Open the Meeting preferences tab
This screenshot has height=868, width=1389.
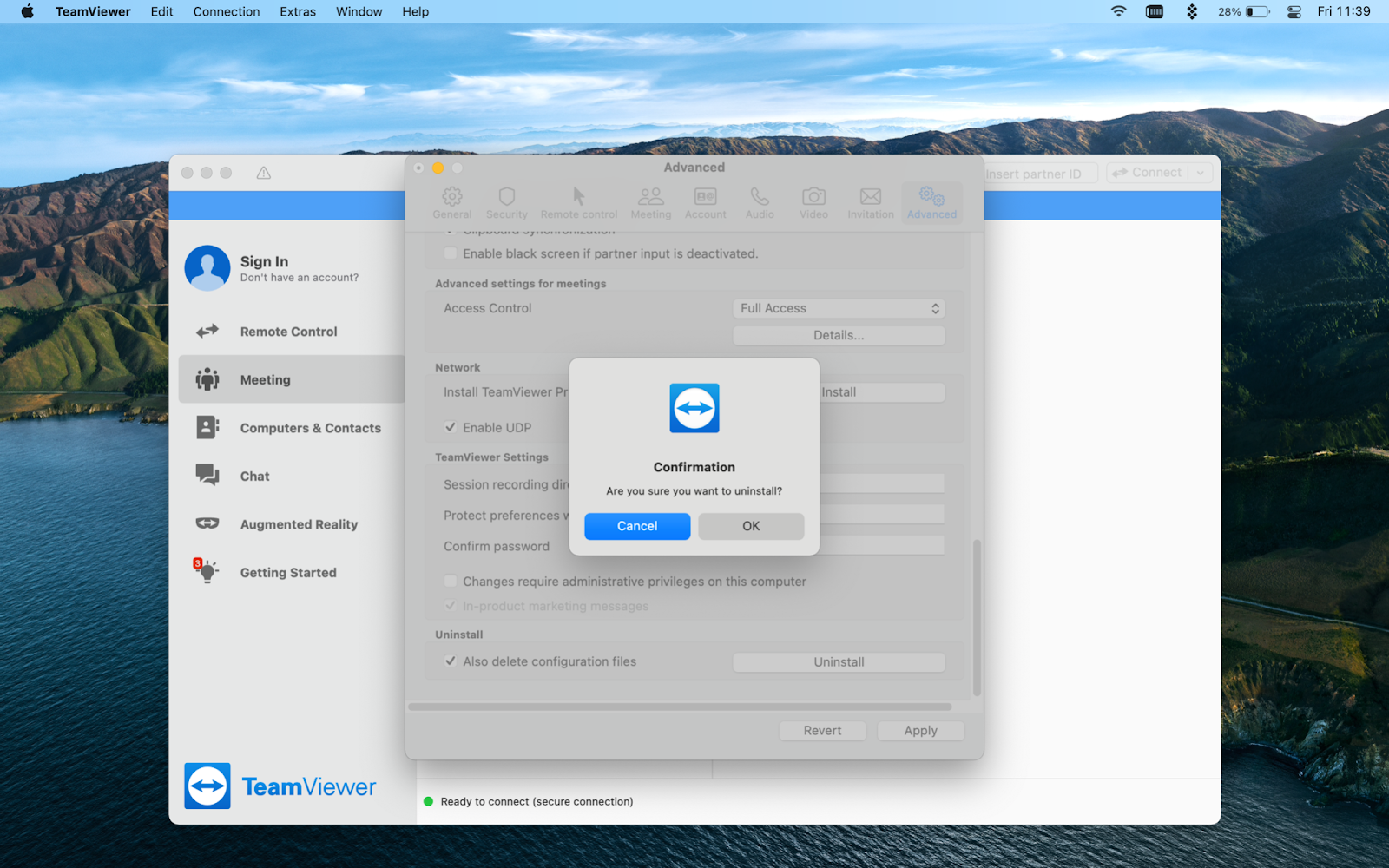pyautogui.click(x=651, y=203)
